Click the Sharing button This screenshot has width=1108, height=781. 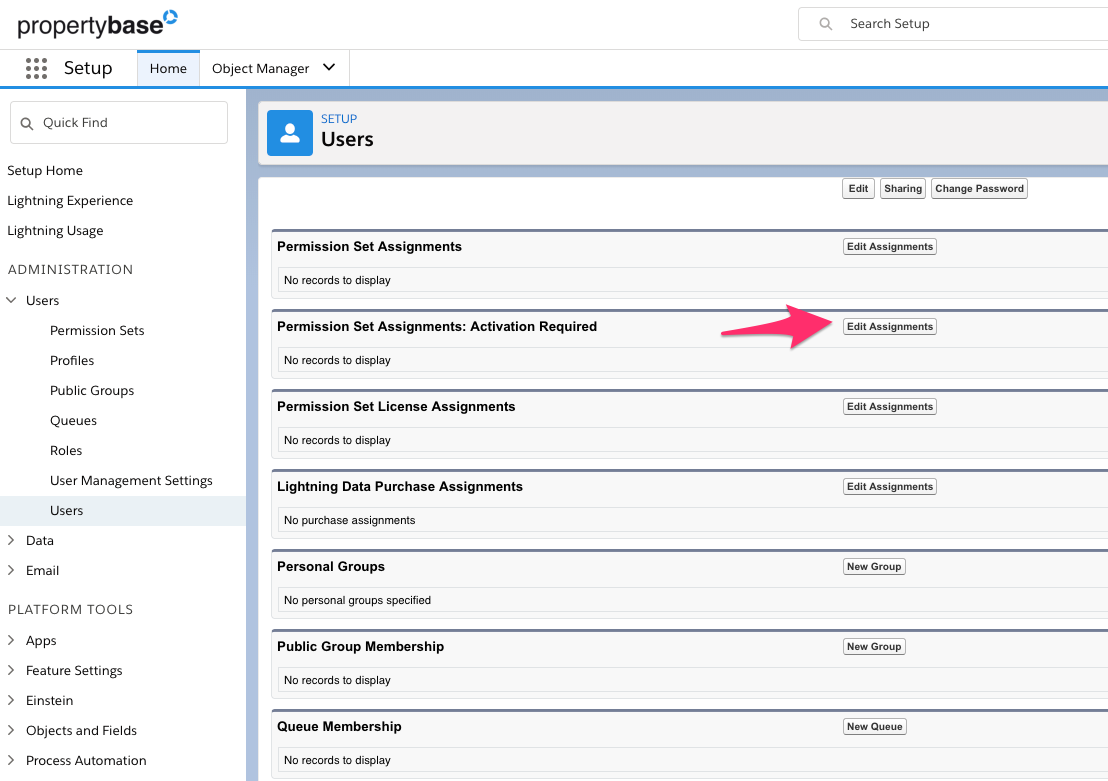tap(903, 189)
